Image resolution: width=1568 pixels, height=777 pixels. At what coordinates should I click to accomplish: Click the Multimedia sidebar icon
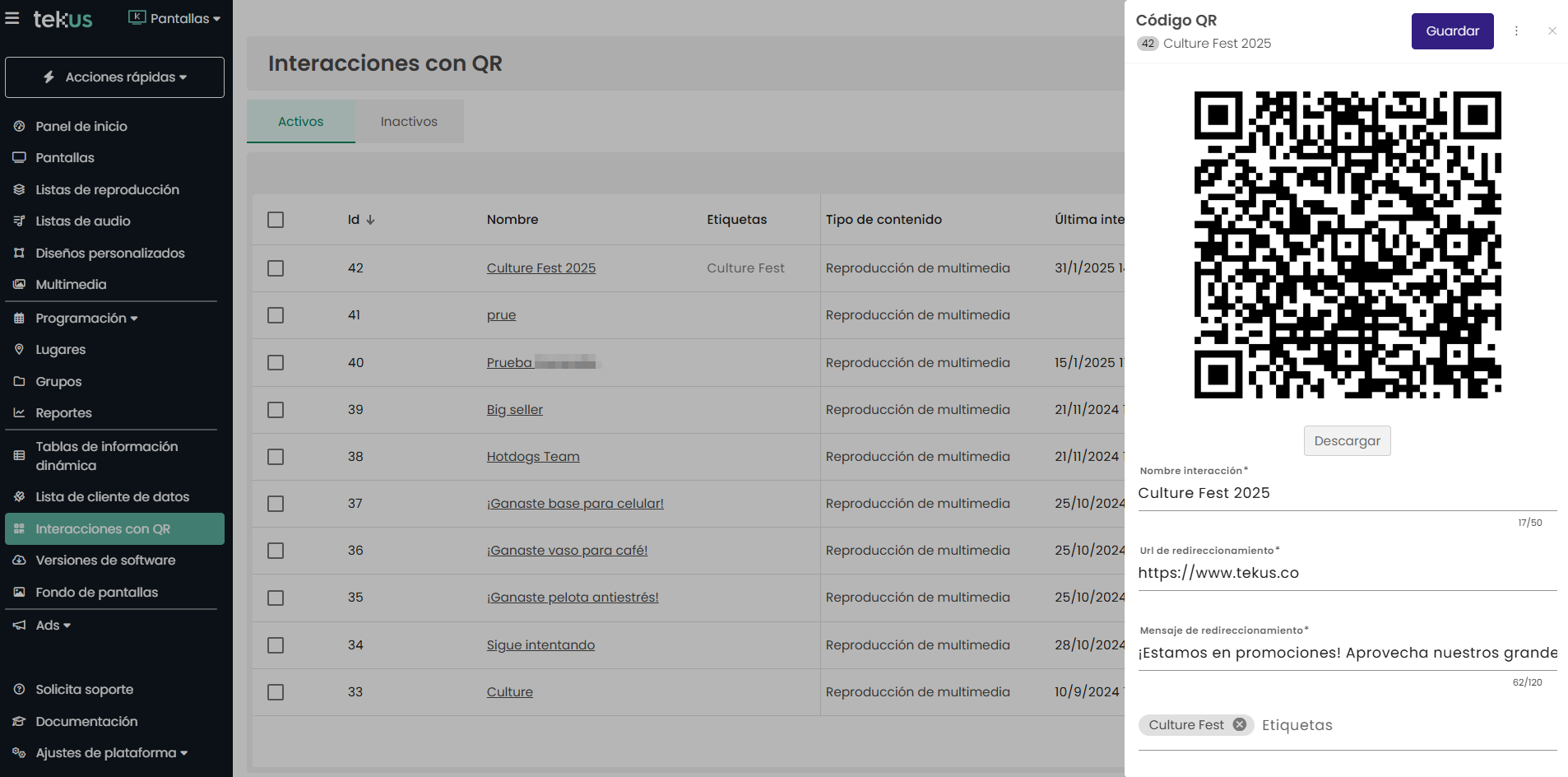pos(19,284)
